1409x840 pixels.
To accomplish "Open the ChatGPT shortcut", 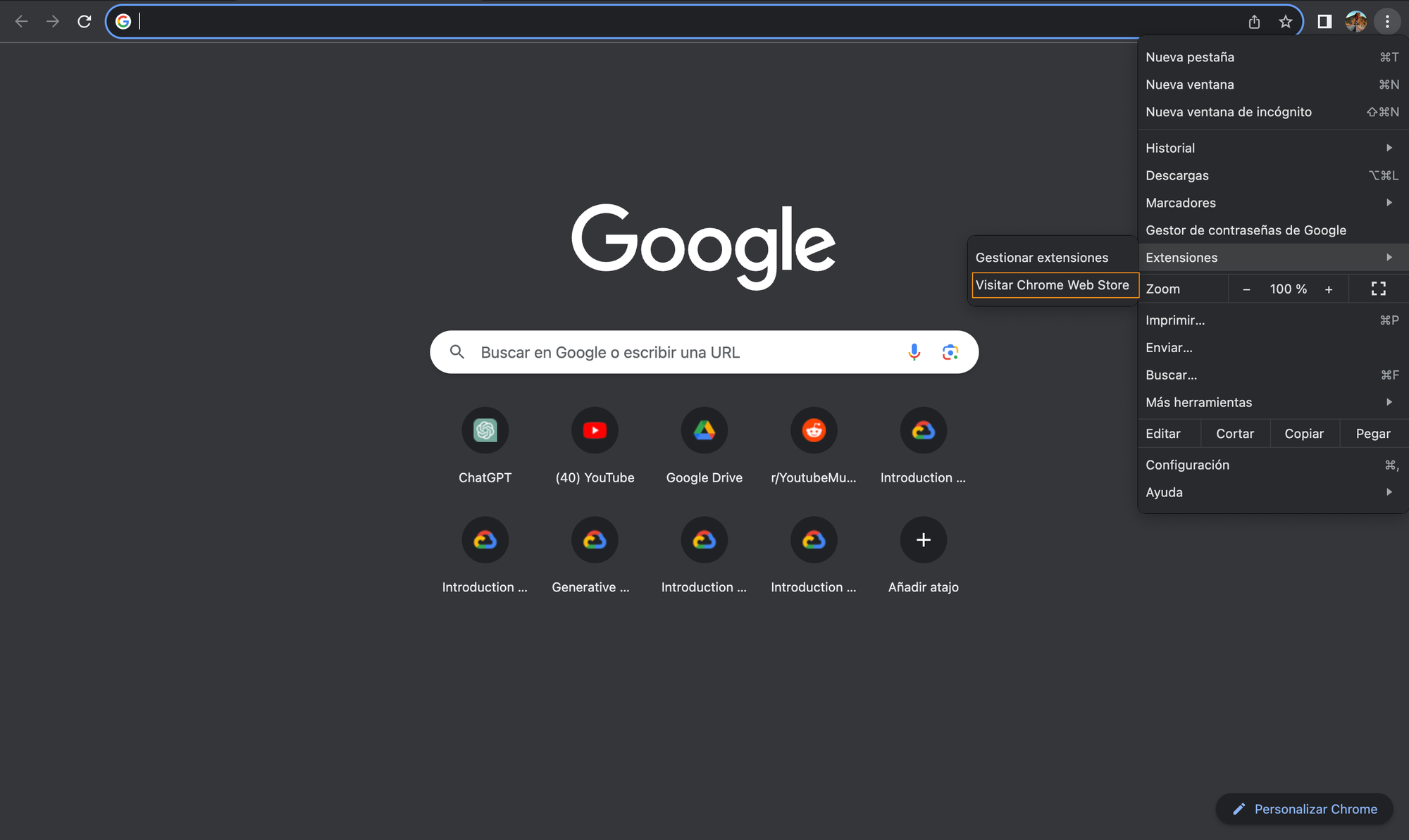I will [485, 446].
